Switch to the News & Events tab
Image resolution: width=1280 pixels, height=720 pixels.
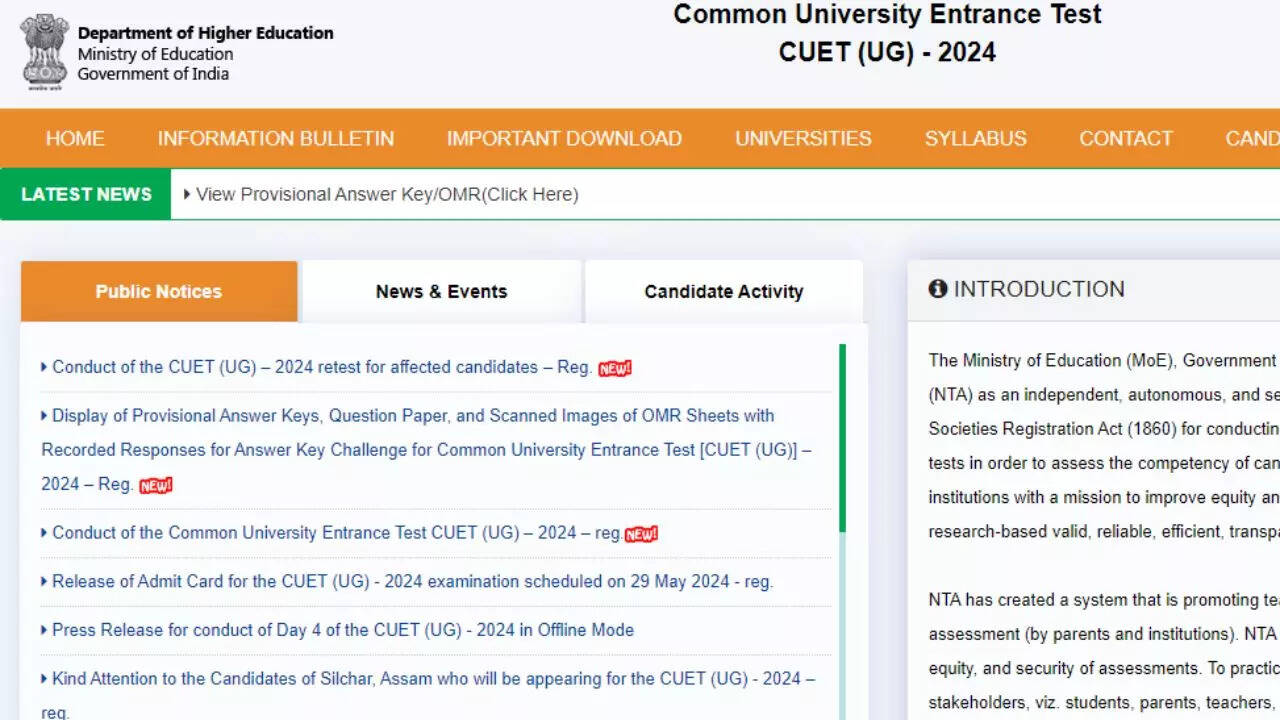441,292
